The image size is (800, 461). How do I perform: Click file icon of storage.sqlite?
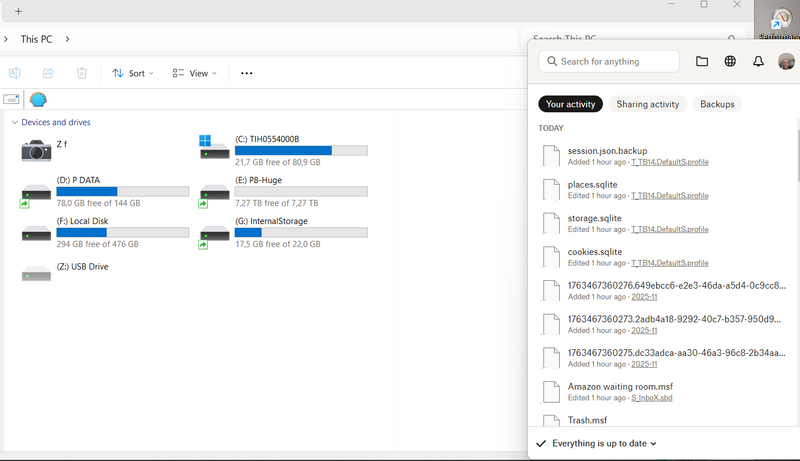point(551,223)
